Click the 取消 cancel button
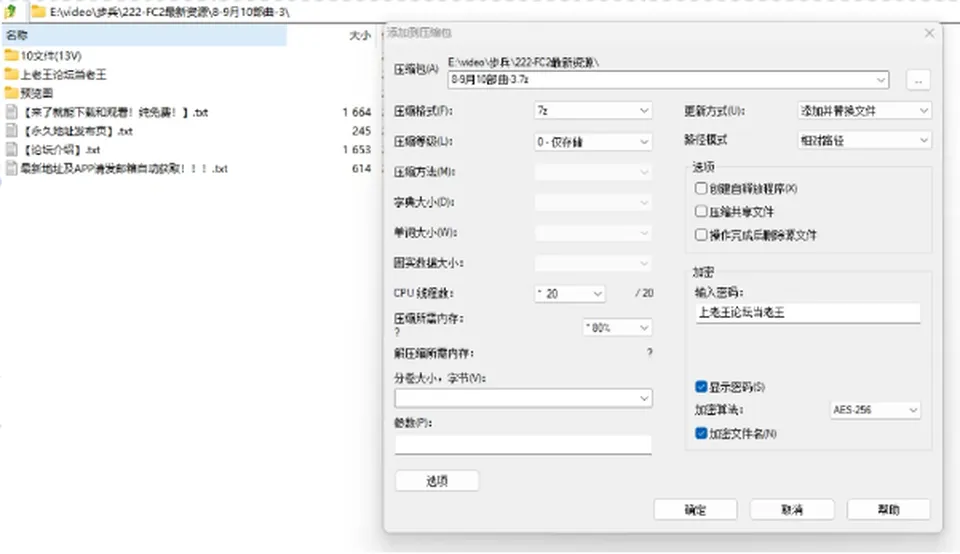 click(792, 509)
